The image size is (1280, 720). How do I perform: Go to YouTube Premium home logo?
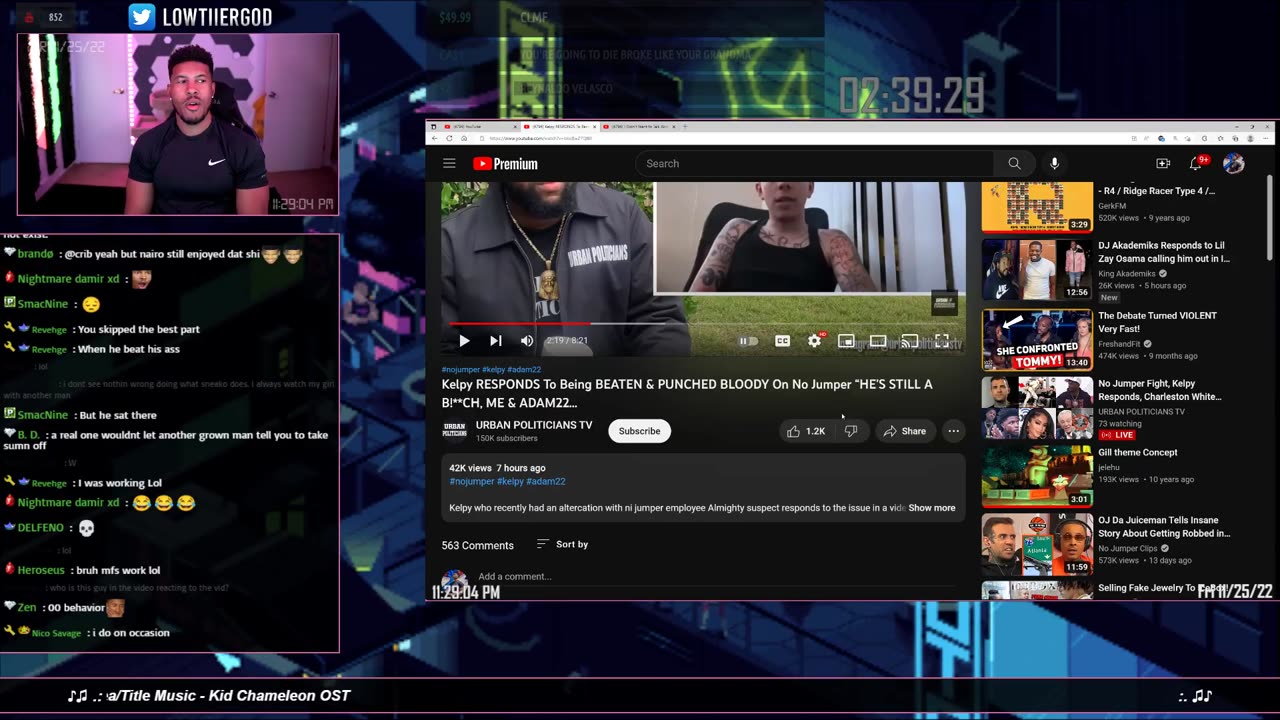505,163
